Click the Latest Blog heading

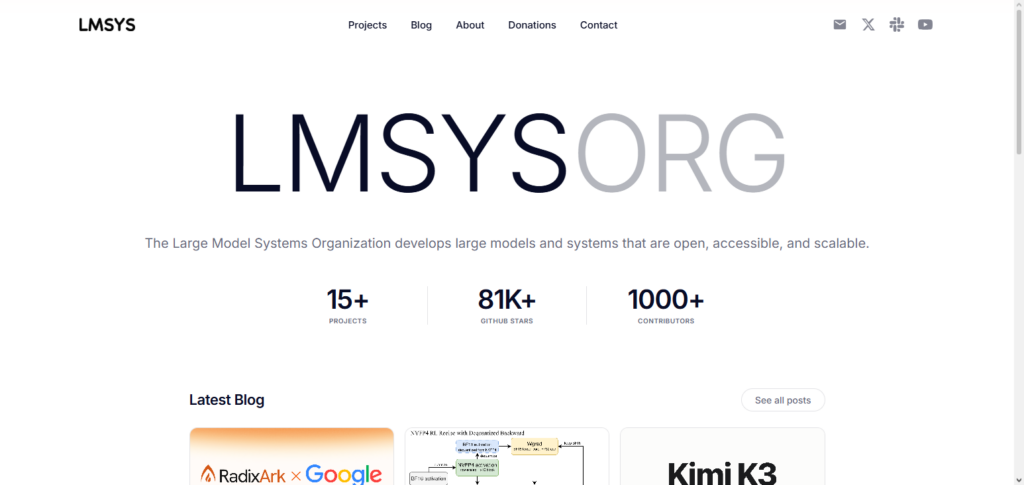pos(227,400)
